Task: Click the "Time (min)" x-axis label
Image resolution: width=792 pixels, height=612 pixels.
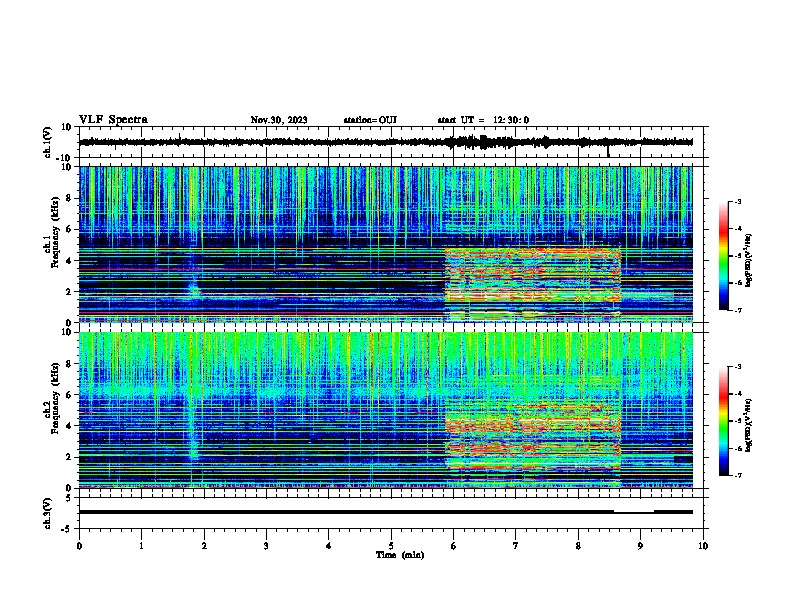Action: [x=400, y=555]
